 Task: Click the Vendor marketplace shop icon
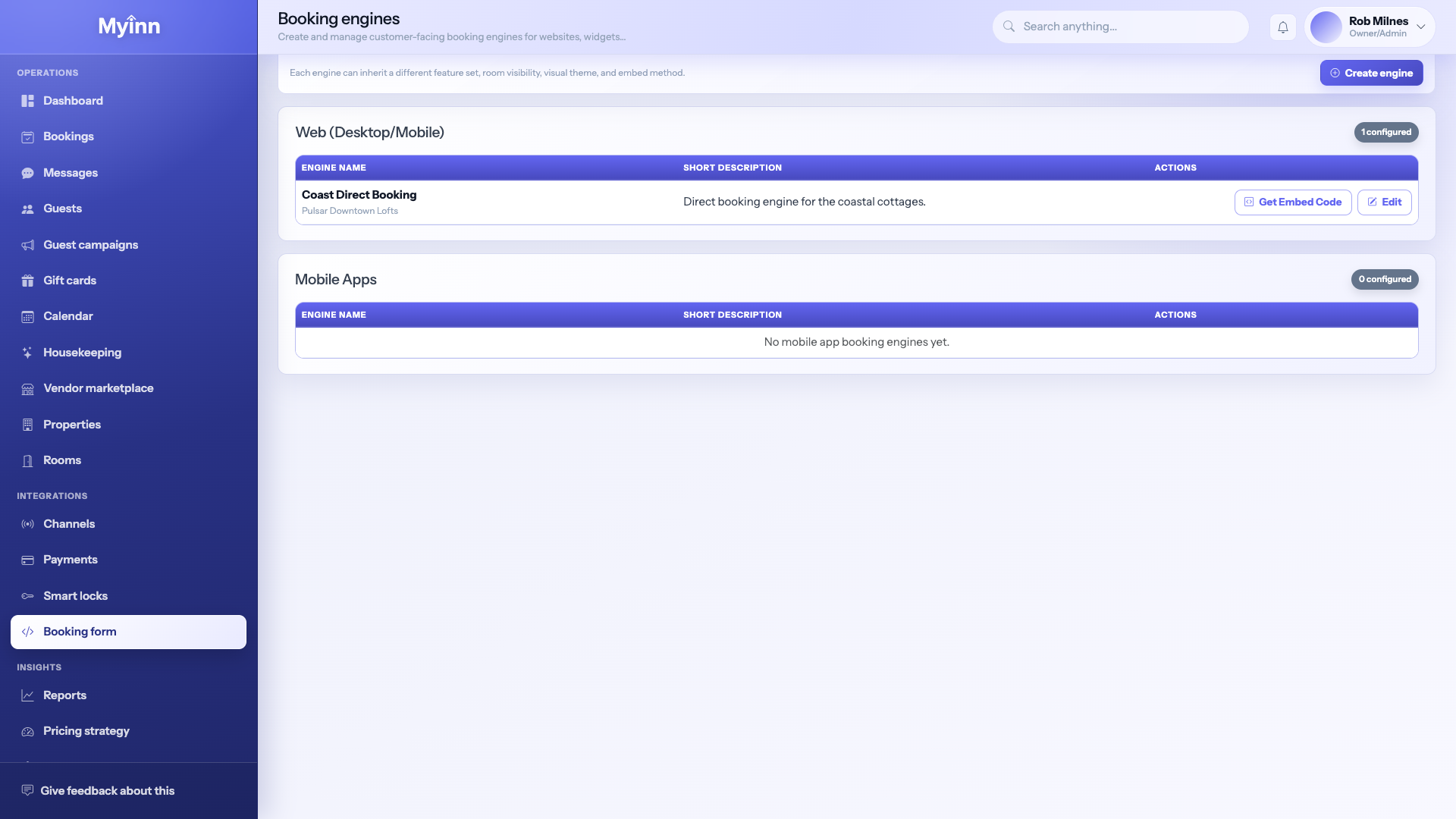click(27, 389)
